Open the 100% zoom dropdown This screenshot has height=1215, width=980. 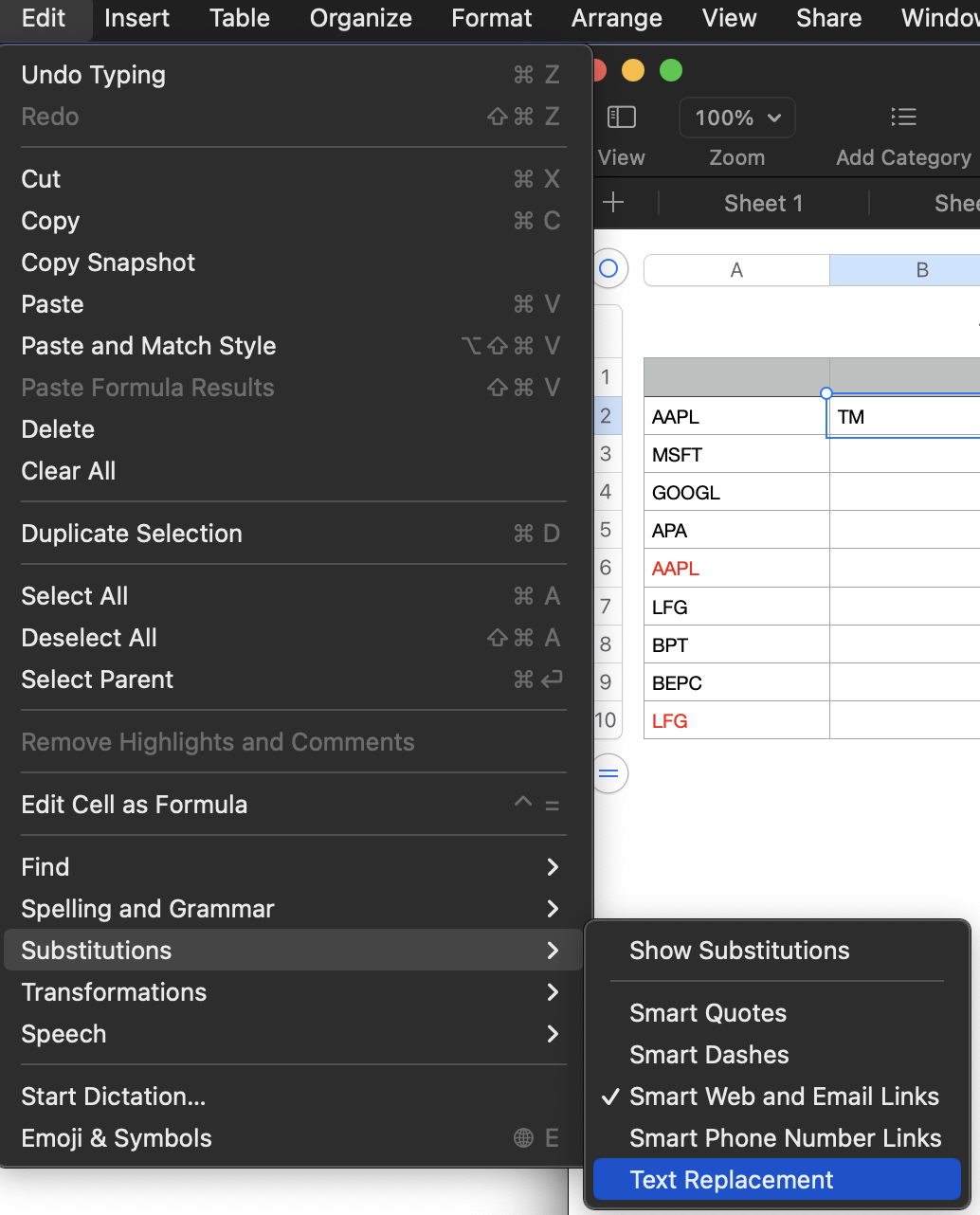[736, 118]
